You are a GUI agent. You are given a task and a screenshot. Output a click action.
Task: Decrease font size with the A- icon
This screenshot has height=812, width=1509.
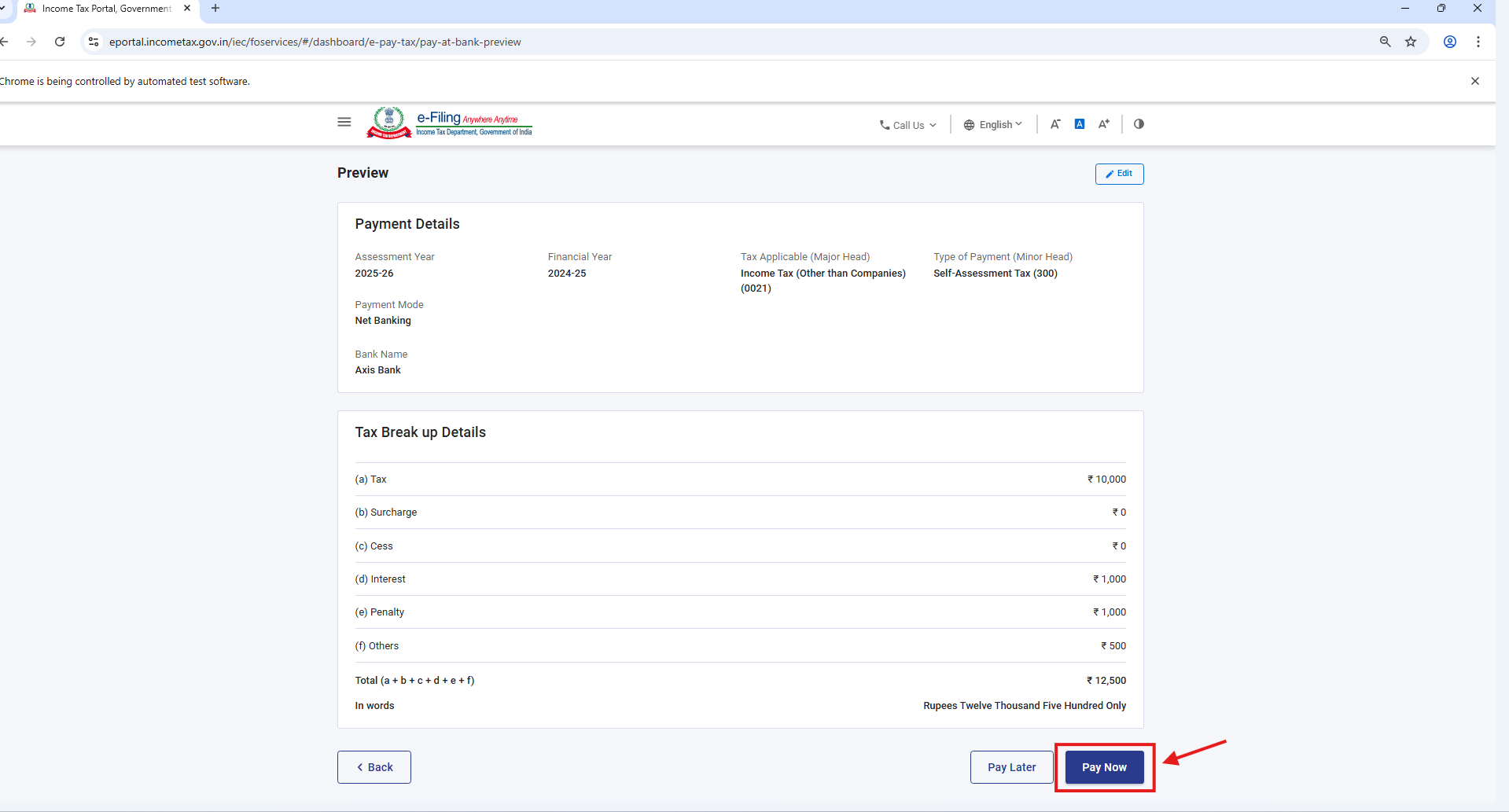tap(1055, 124)
